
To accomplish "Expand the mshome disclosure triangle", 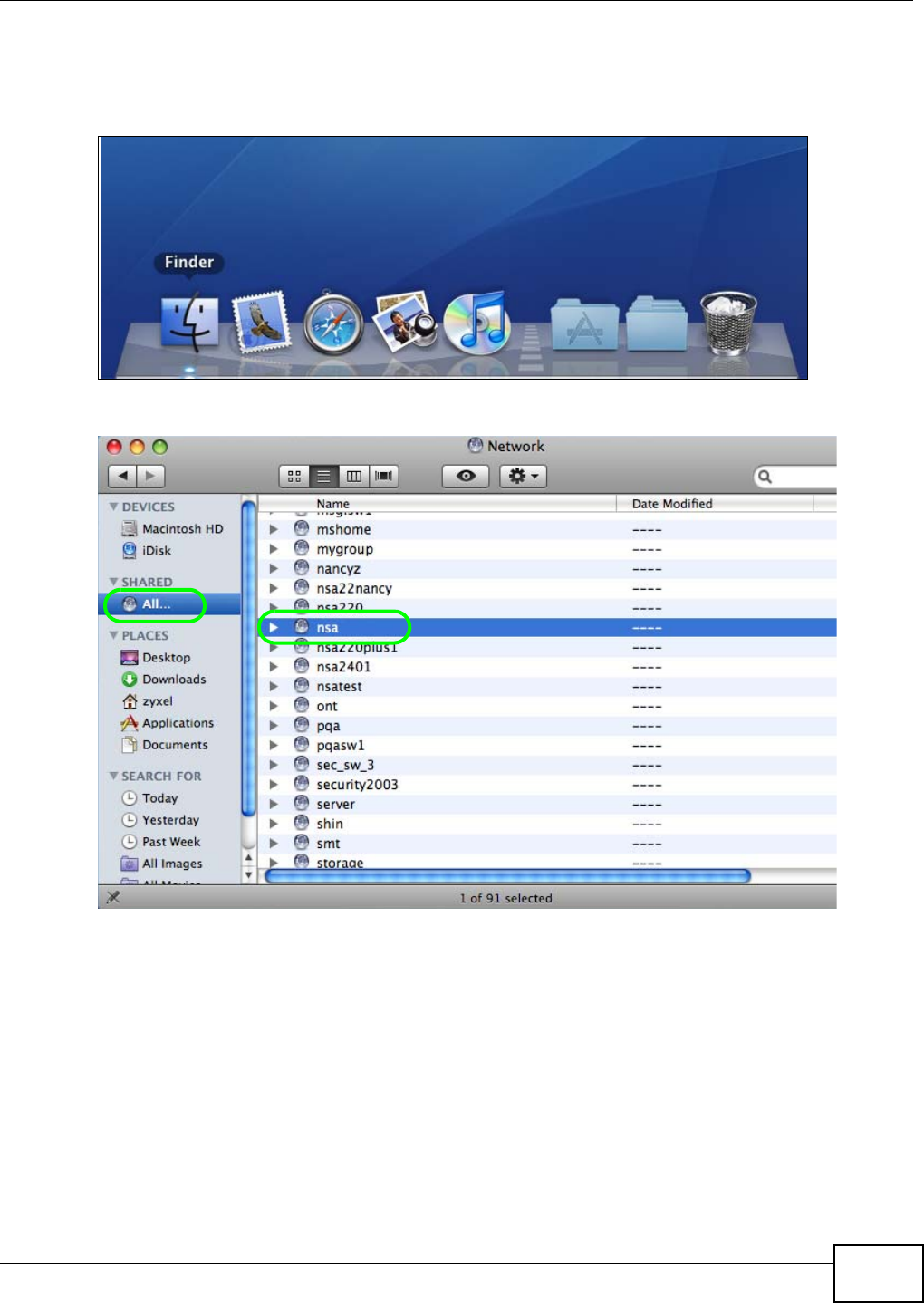I will (274, 529).
